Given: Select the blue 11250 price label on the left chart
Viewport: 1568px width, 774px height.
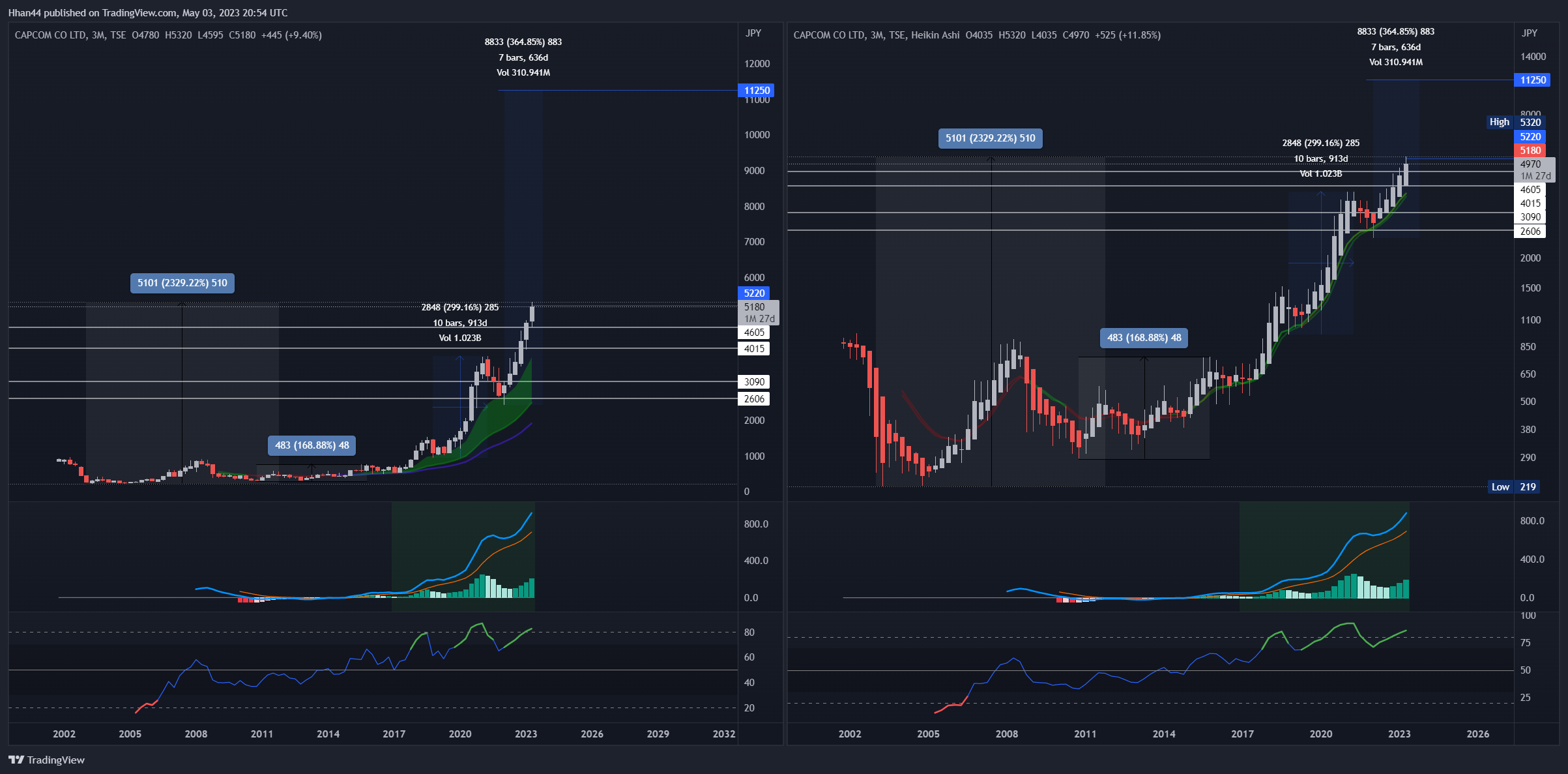Looking at the screenshot, I should click(757, 91).
